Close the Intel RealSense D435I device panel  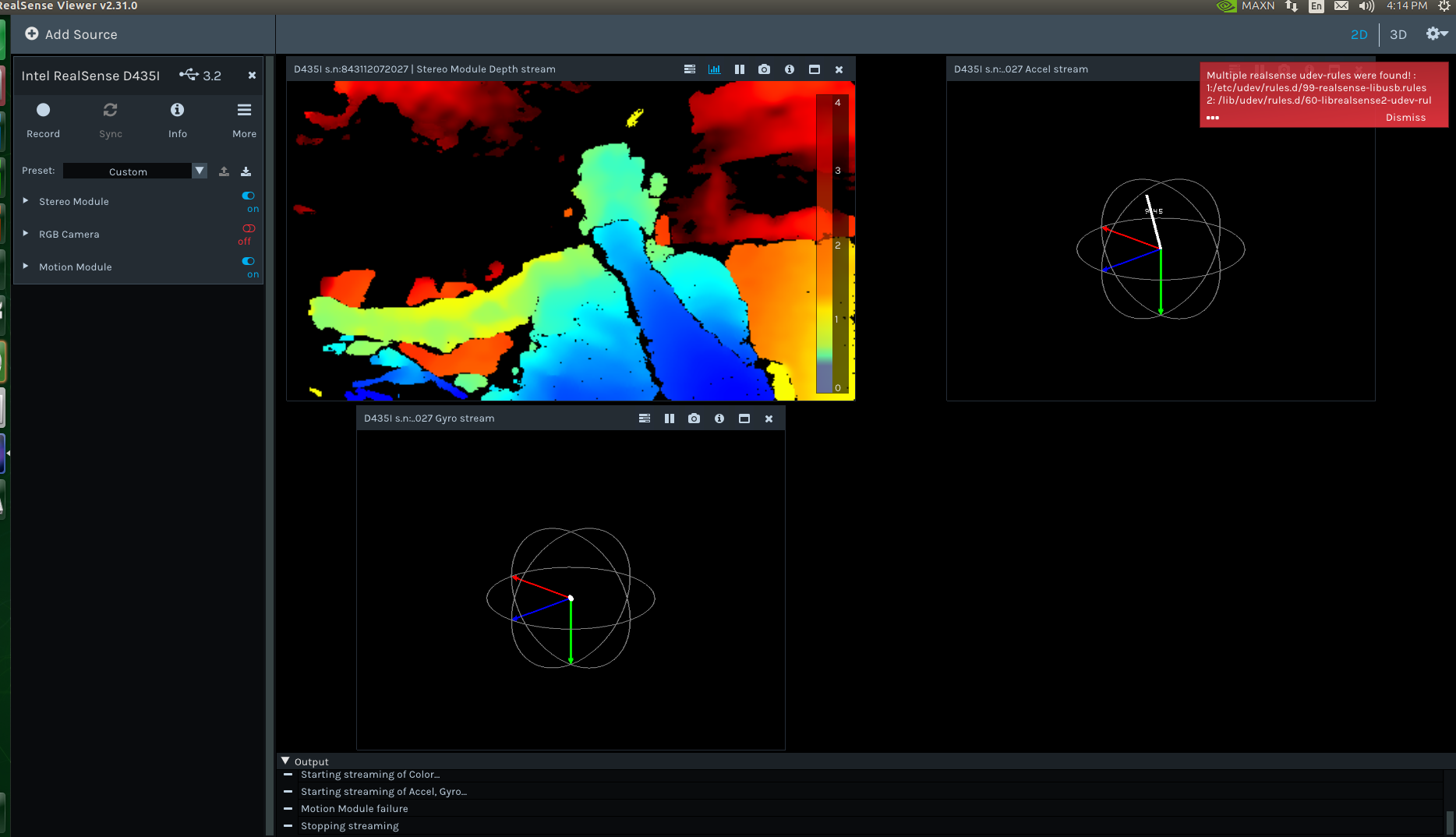click(x=252, y=76)
